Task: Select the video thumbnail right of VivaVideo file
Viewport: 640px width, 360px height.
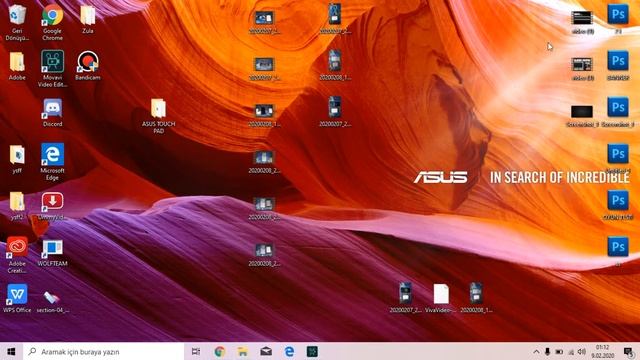Action: 476,293
